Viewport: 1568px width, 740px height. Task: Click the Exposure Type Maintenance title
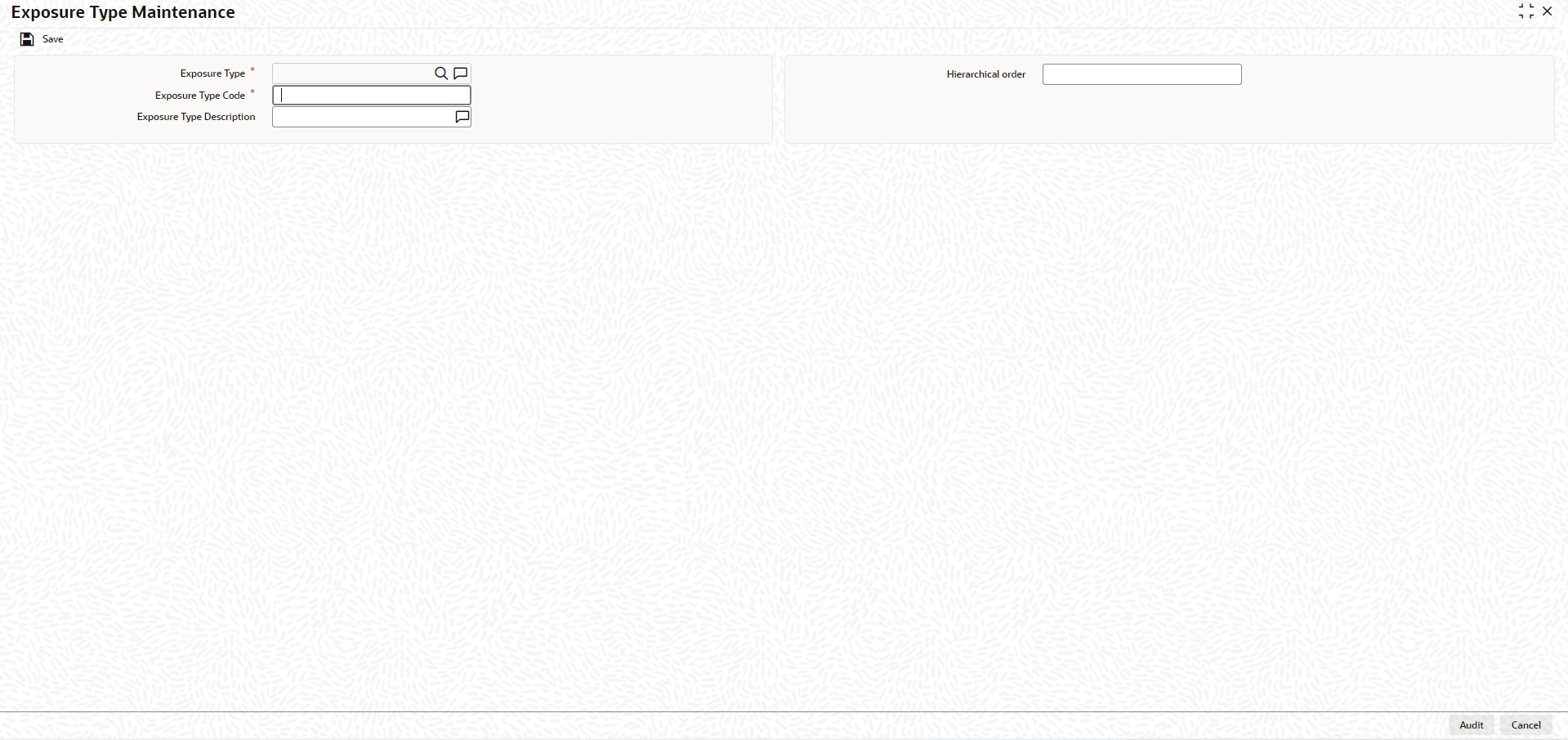coord(123,12)
